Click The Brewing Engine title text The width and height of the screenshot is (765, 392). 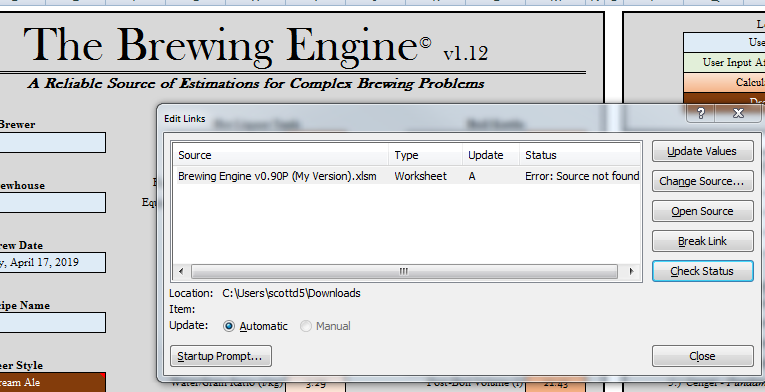pos(227,46)
